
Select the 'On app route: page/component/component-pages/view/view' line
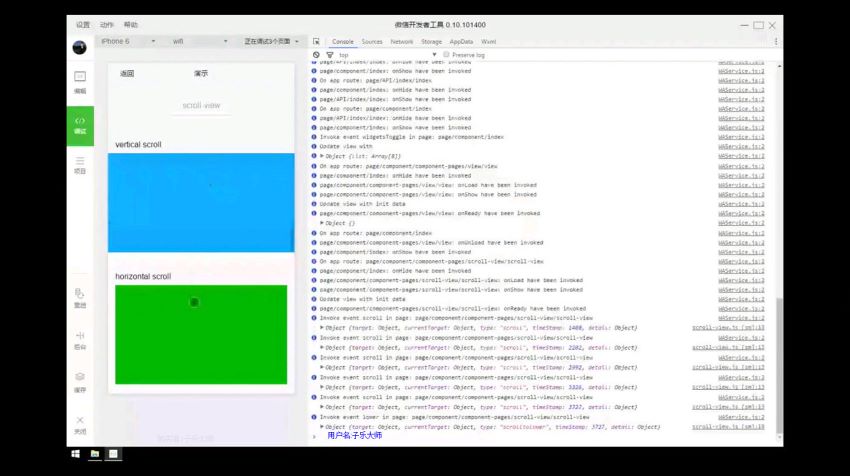click(408, 166)
